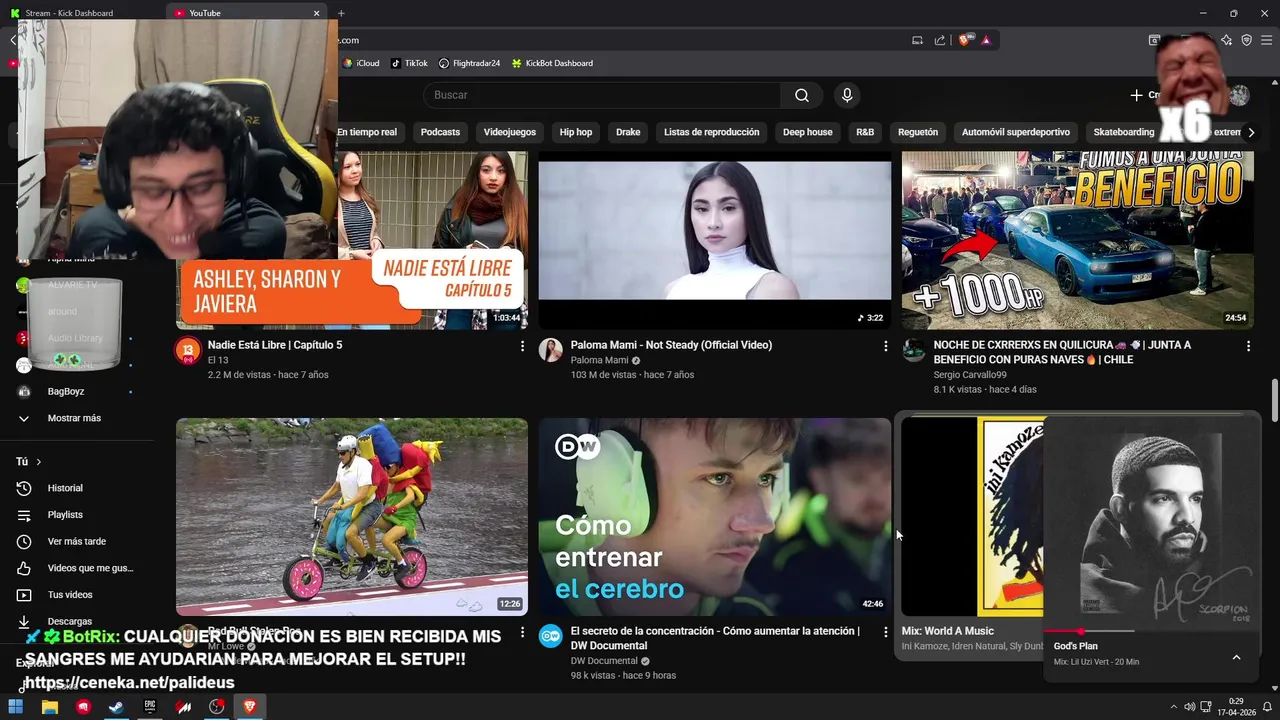Select Automóvil superdeportivo chip
1280x720 pixels.
(1016, 132)
